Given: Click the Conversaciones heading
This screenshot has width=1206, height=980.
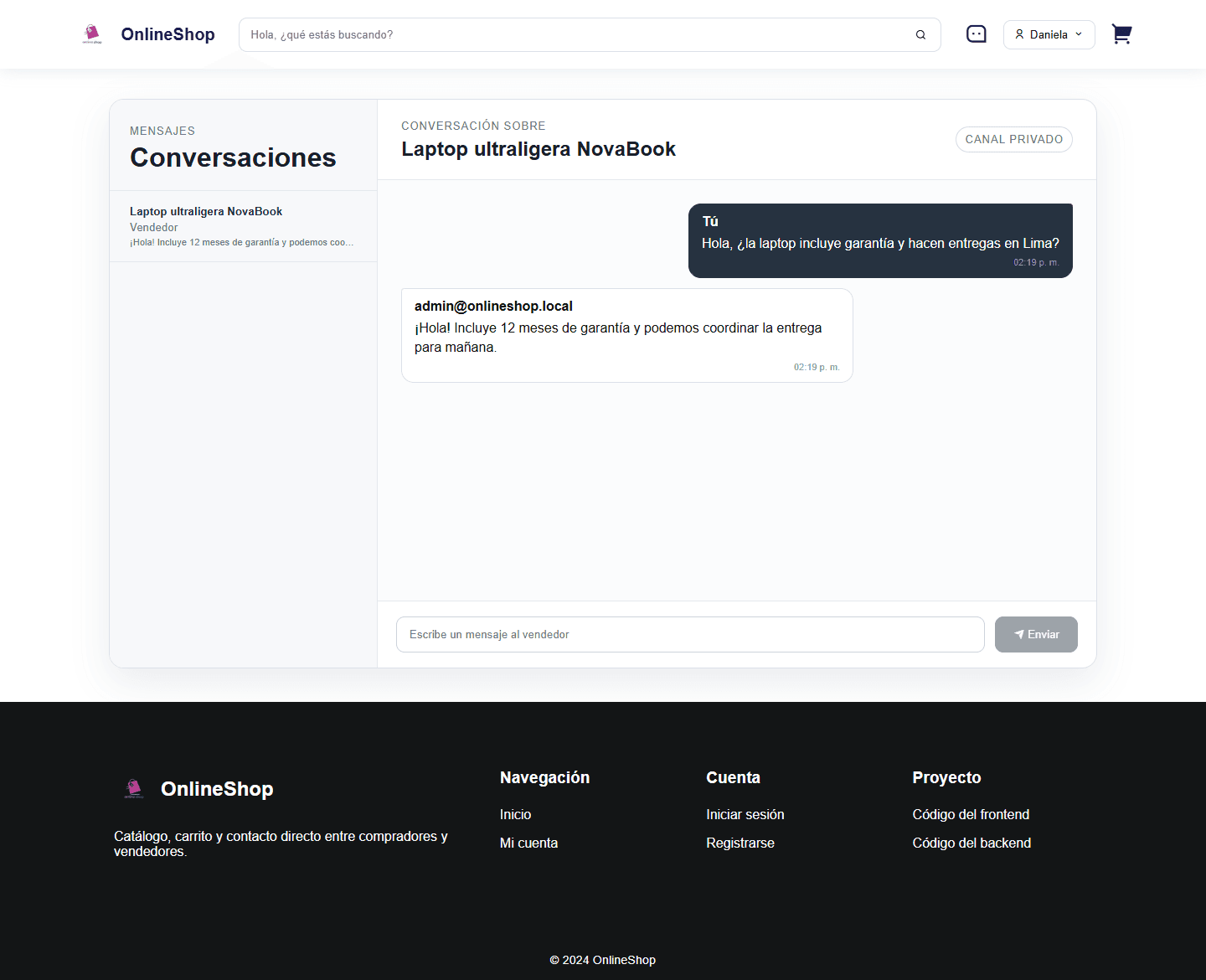Looking at the screenshot, I should coord(233,157).
